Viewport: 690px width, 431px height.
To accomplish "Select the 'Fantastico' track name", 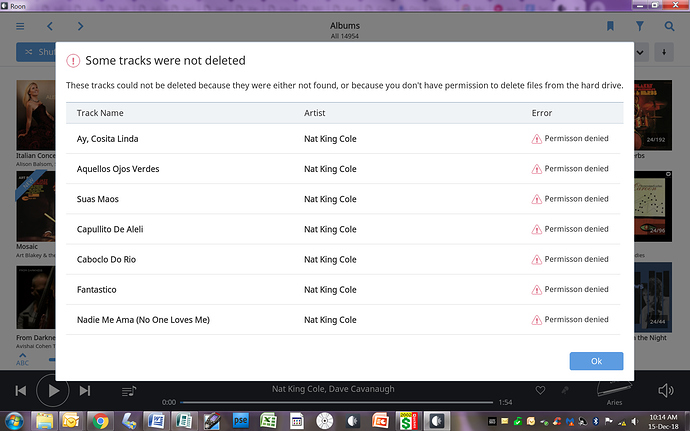I will tap(97, 290).
